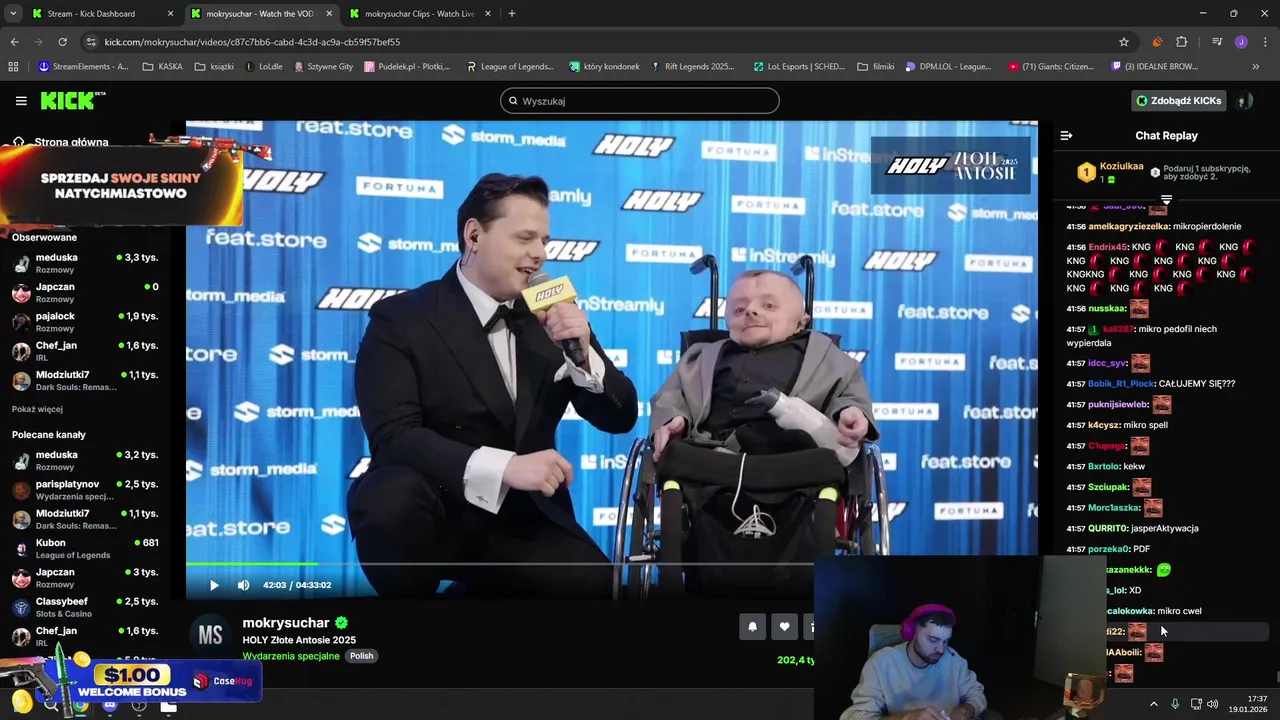Open network settings from the system tray
Viewport: 1280px width, 720px height.
1196,704
